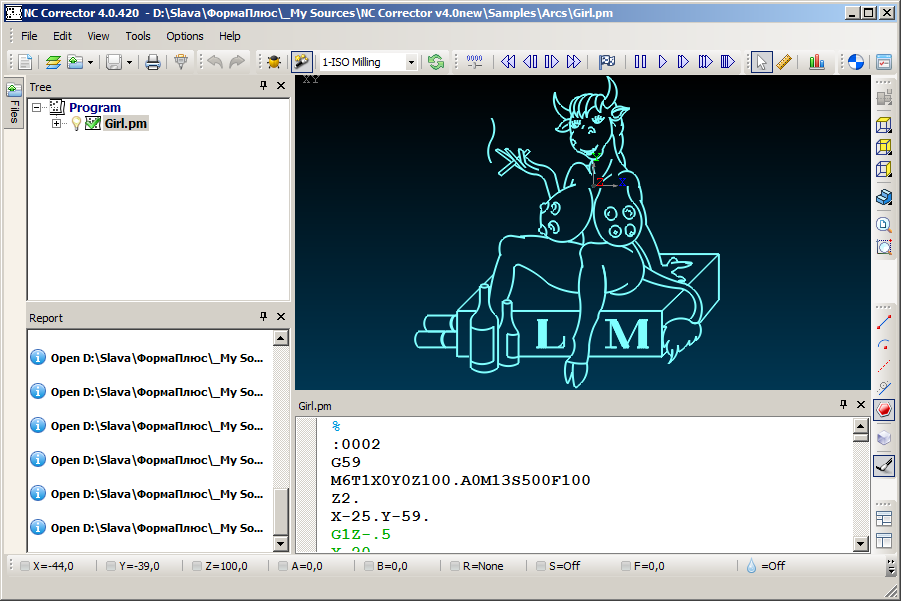This screenshot has width=901, height=601.
Task: Click the slider with dots speed icon
Action: click(475, 61)
